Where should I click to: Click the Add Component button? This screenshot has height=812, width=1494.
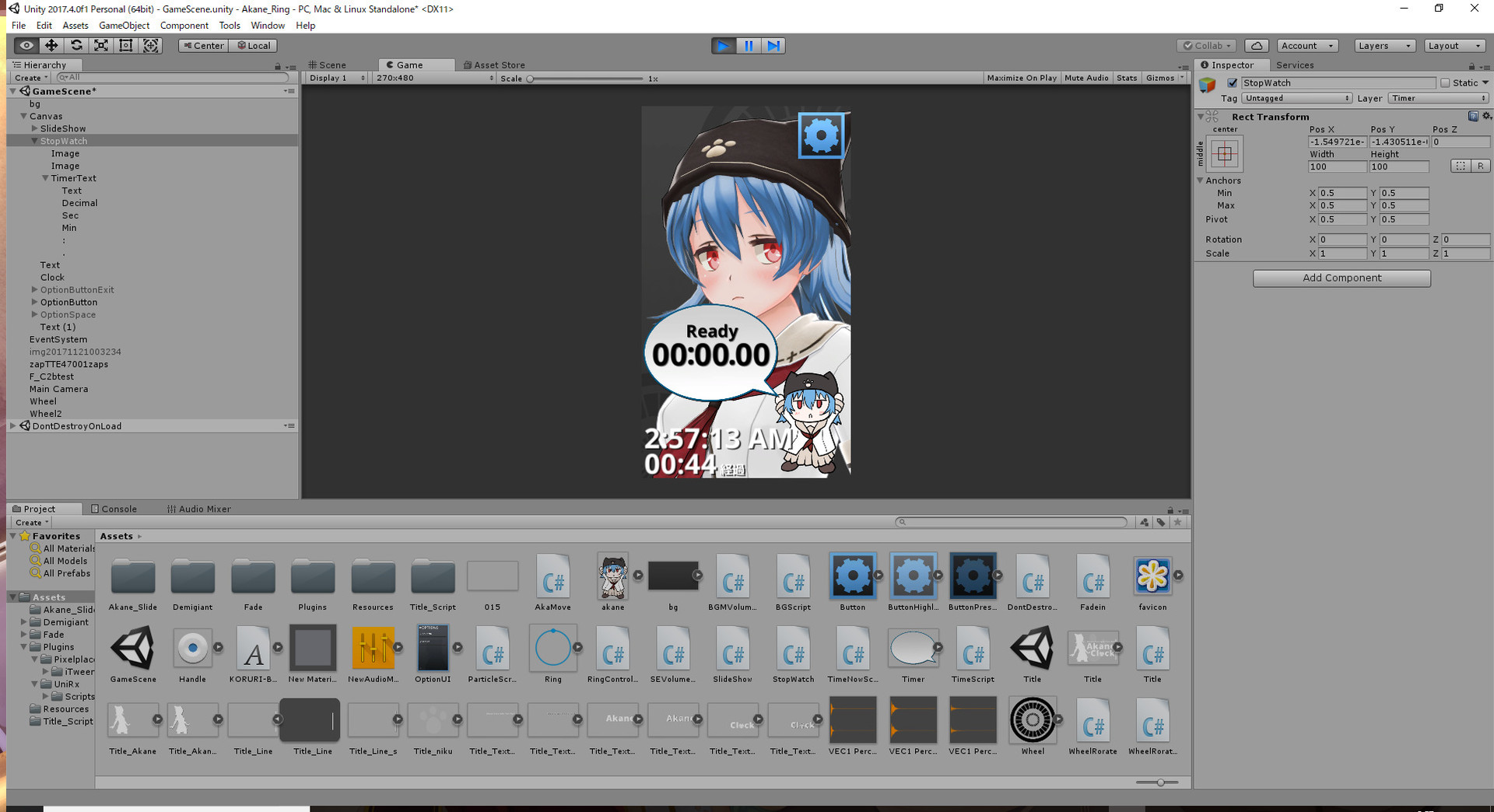pyautogui.click(x=1341, y=278)
